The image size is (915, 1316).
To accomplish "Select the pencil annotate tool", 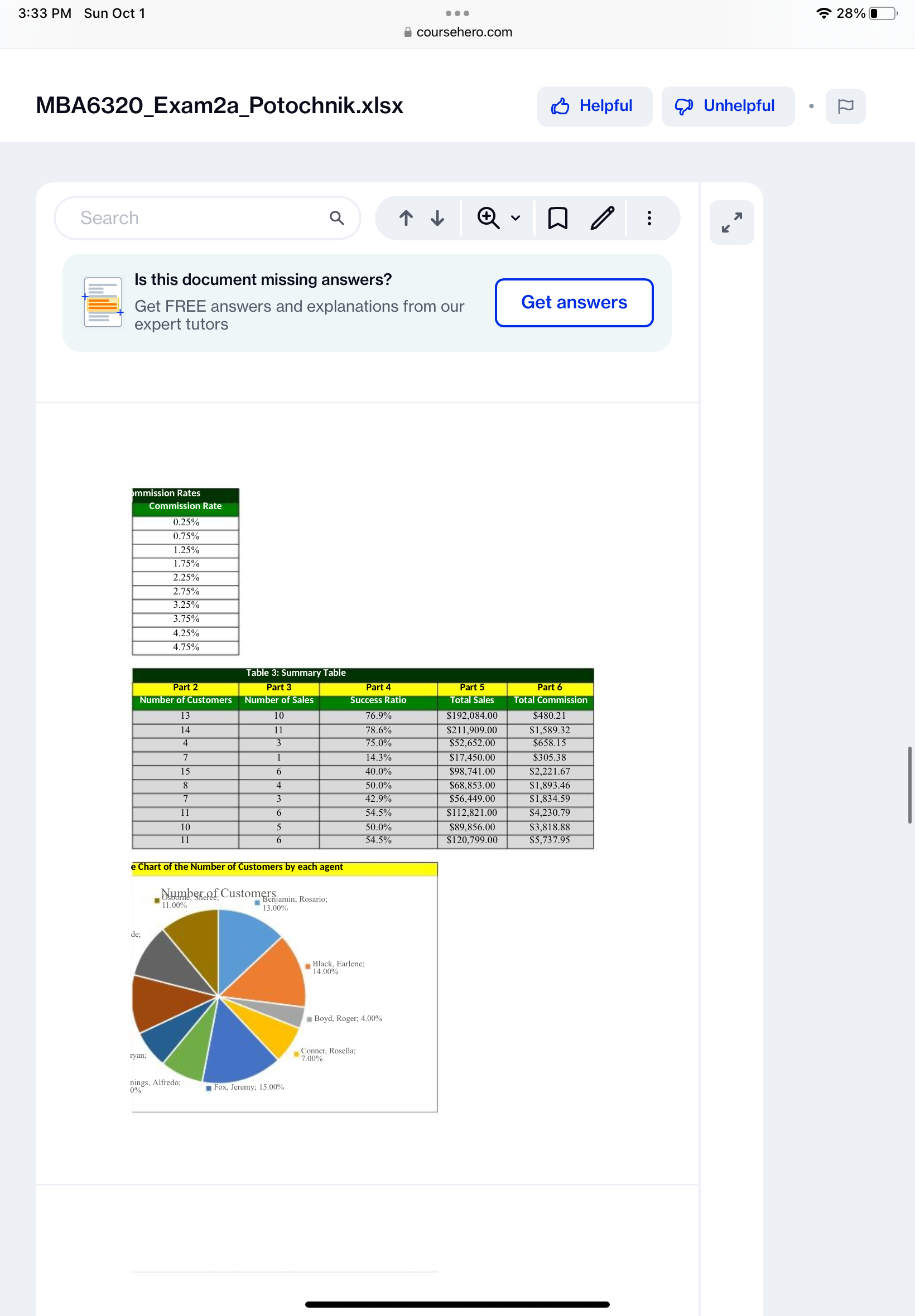I will [x=603, y=217].
